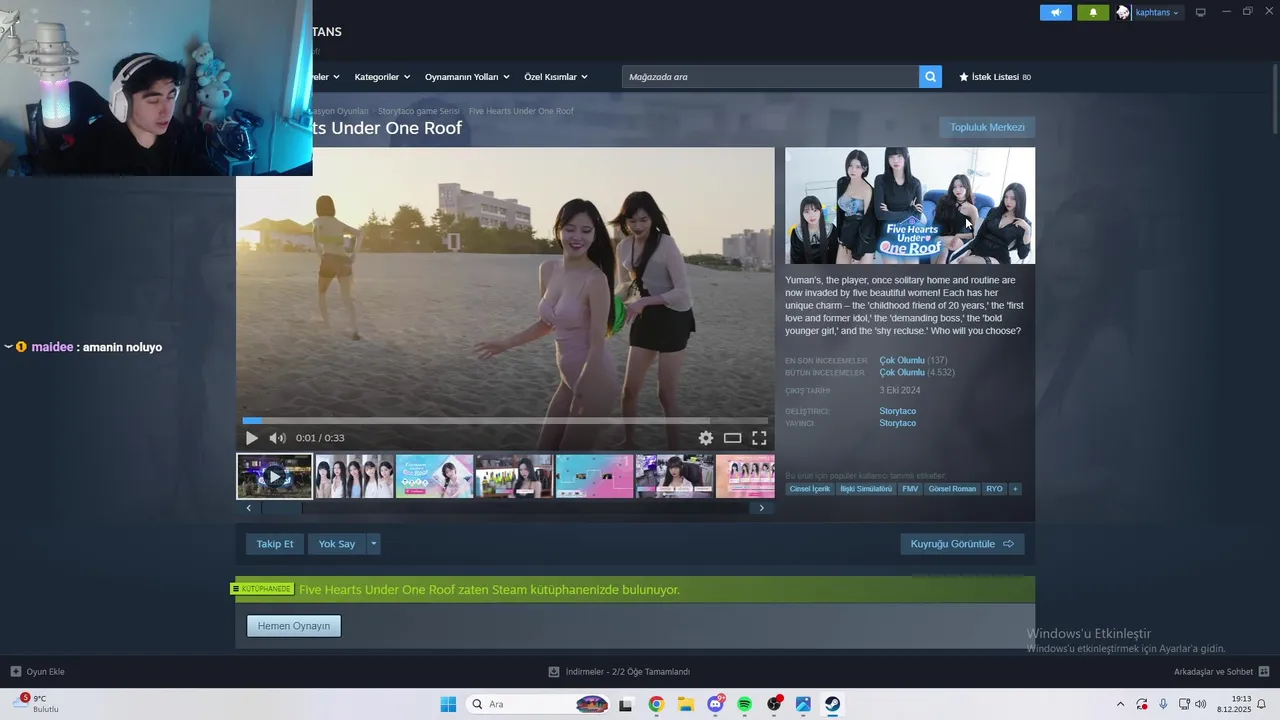The width and height of the screenshot is (1280, 720).
Task: Click the plus tag button
Action: point(1015,489)
